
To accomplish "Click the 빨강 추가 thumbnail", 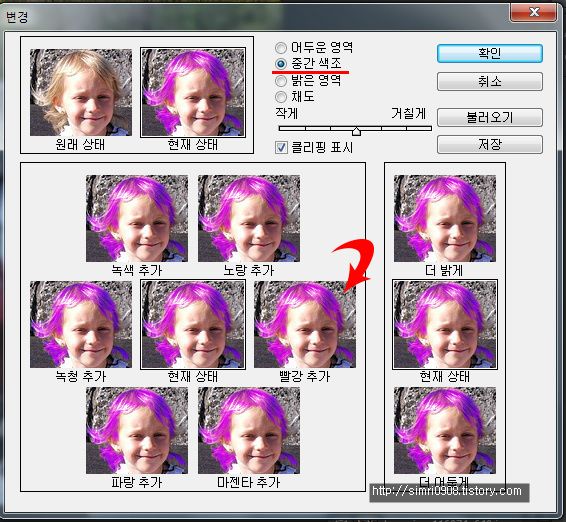I will point(305,325).
